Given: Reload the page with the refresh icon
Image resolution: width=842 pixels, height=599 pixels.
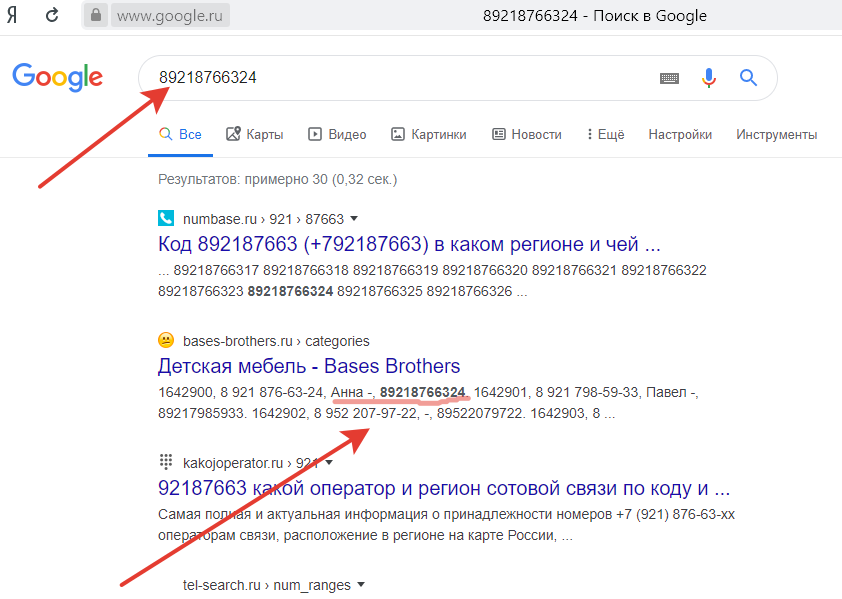Looking at the screenshot, I should 52,15.
